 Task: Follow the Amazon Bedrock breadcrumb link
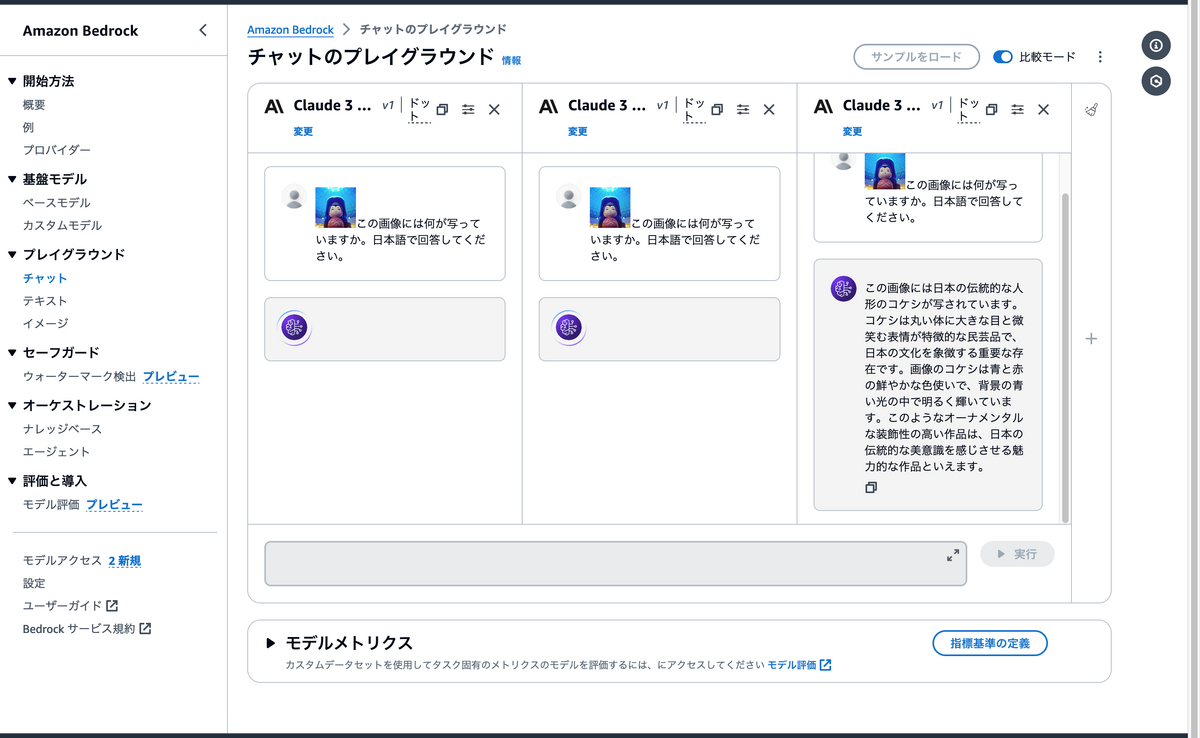[x=291, y=30]
